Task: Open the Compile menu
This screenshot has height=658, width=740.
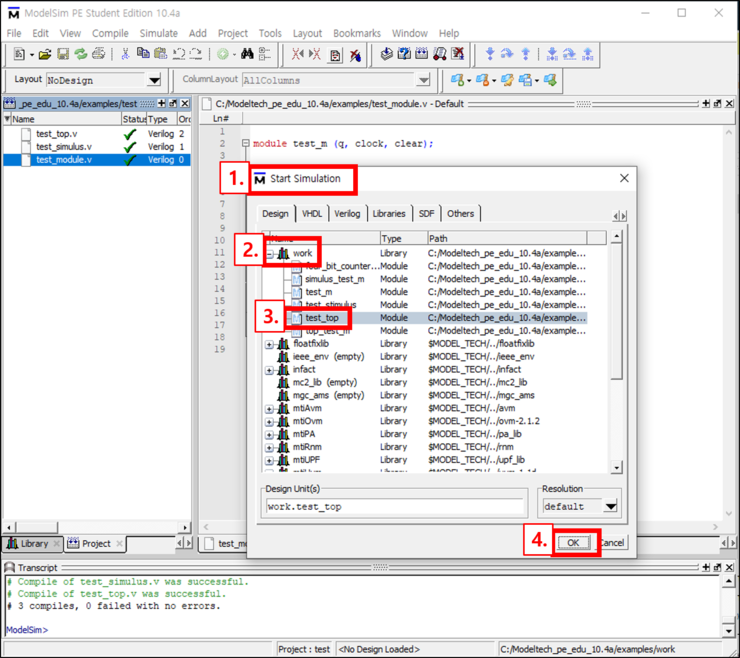Action: tap(110, 33)
